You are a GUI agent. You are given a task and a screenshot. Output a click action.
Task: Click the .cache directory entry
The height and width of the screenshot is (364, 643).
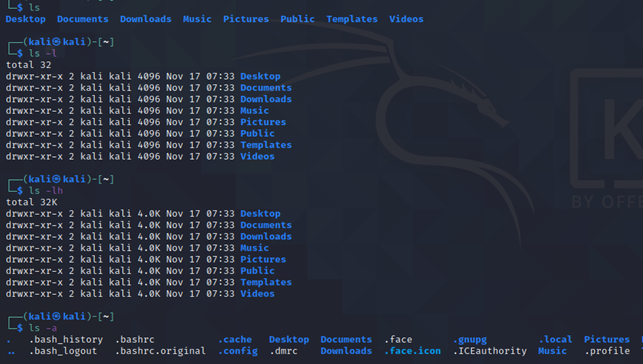click(234, 339)
